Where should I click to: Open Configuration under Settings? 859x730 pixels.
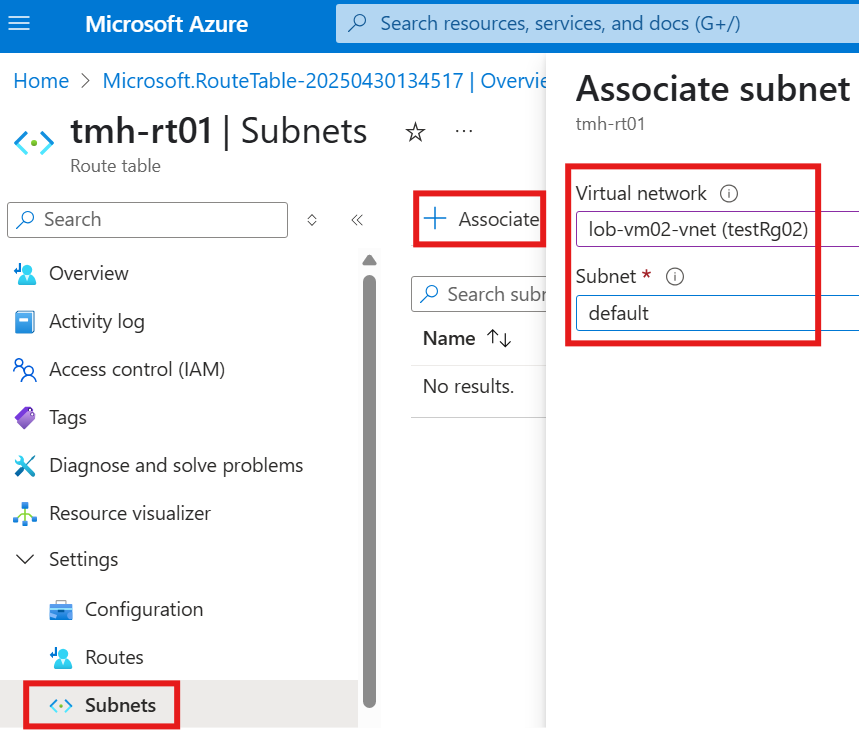click(144, 610)
